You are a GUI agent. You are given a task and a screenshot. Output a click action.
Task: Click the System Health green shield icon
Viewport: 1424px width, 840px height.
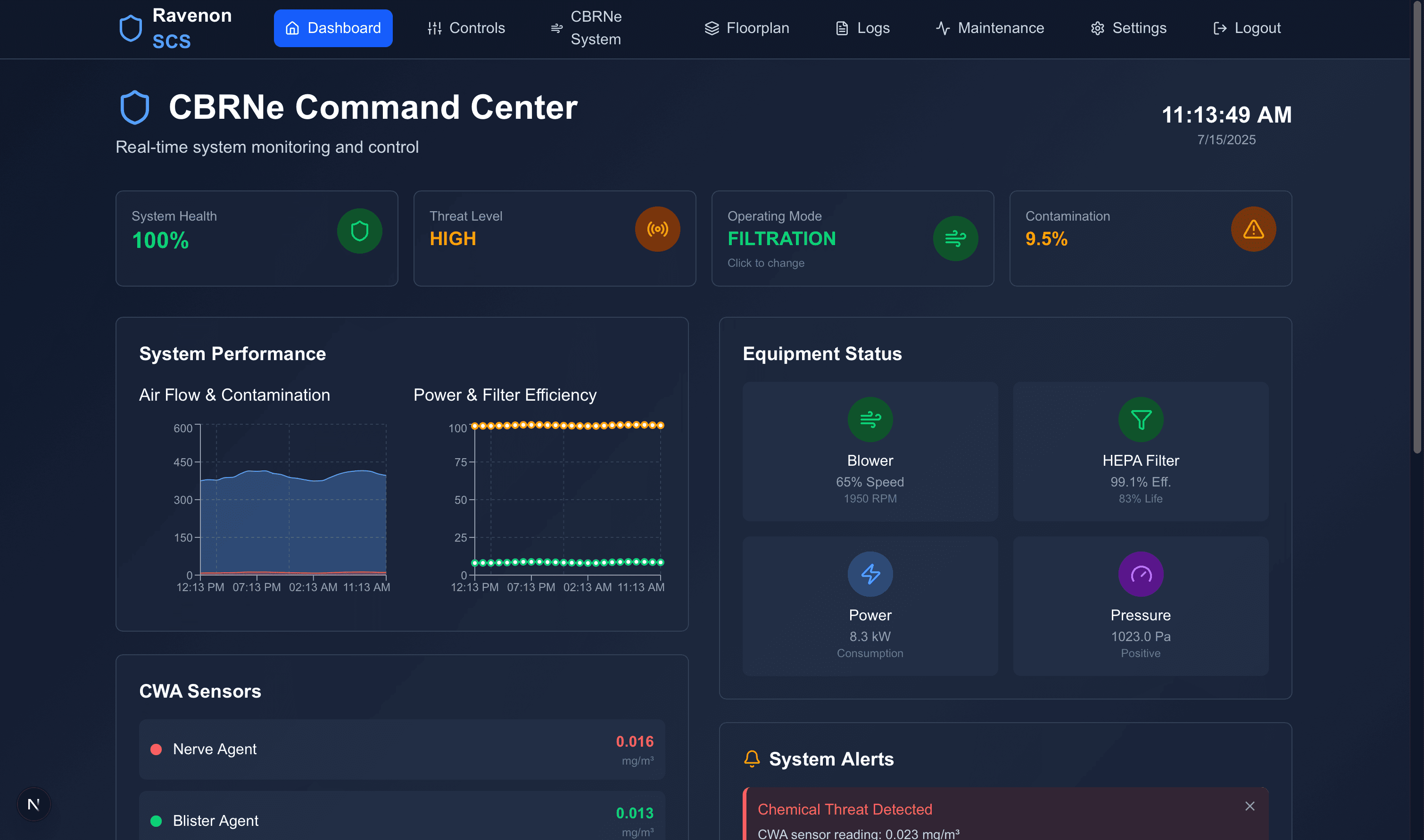pyautogui.click(x=360, y=231)
